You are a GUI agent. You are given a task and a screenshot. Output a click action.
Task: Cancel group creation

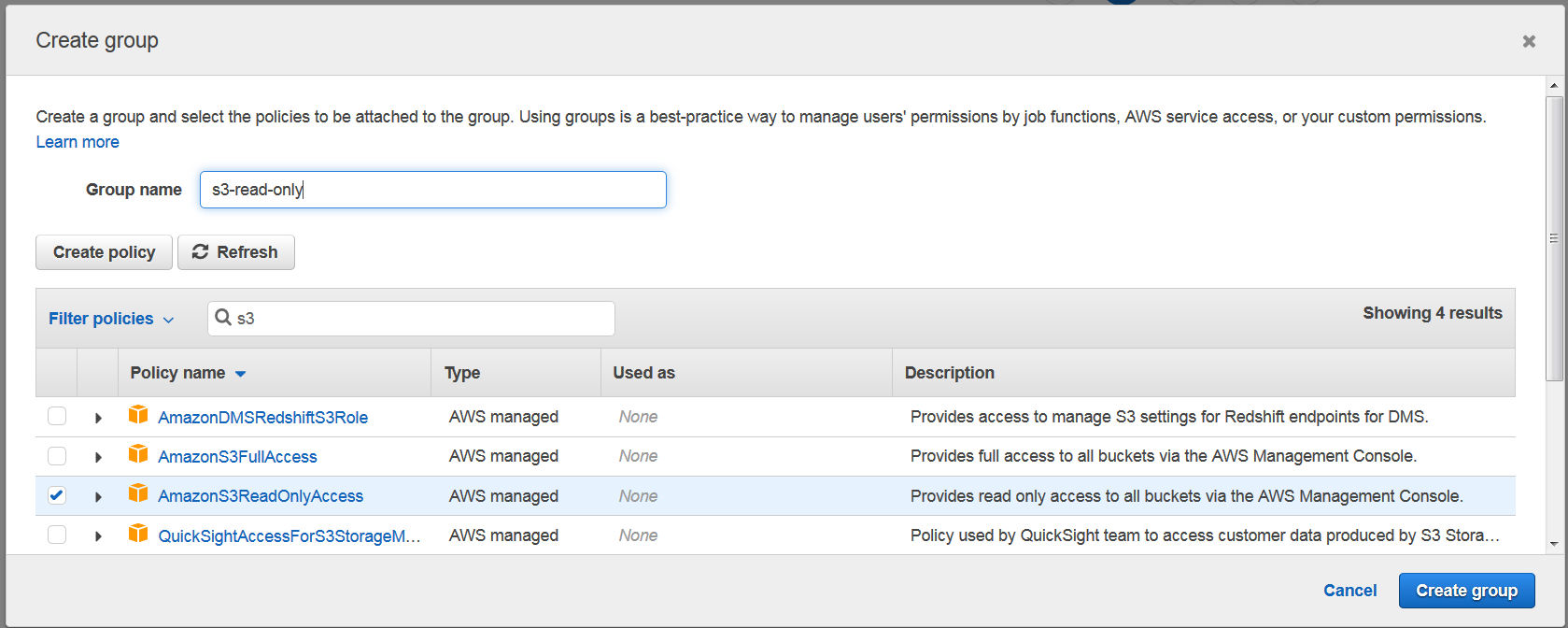coord(1349,591)
